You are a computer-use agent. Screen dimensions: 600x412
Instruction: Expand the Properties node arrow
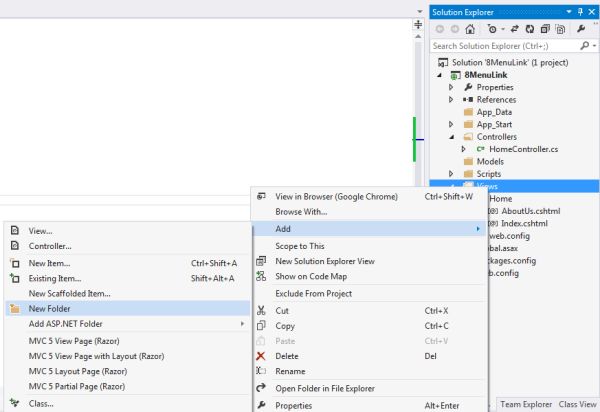[x=451, y=88]
